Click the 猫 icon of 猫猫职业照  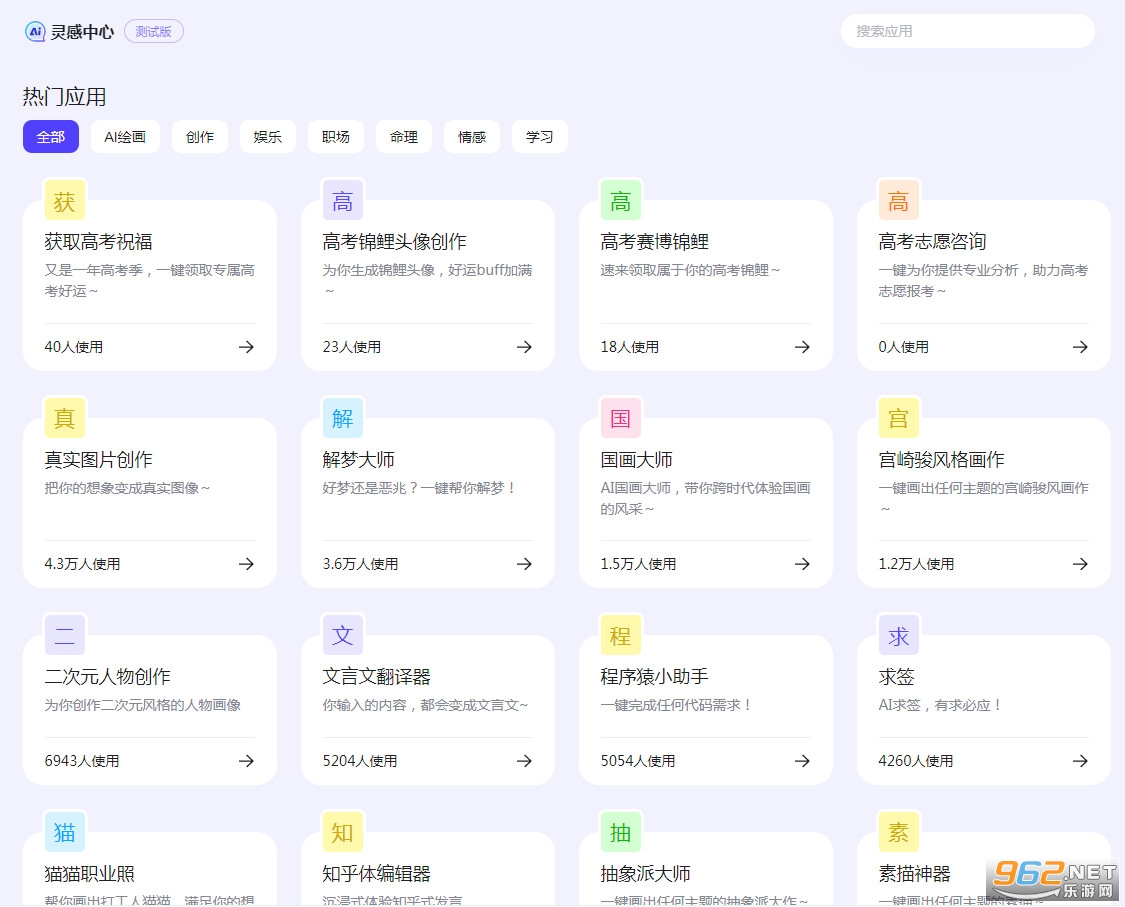pyautogui.click(x=65, y=832)
